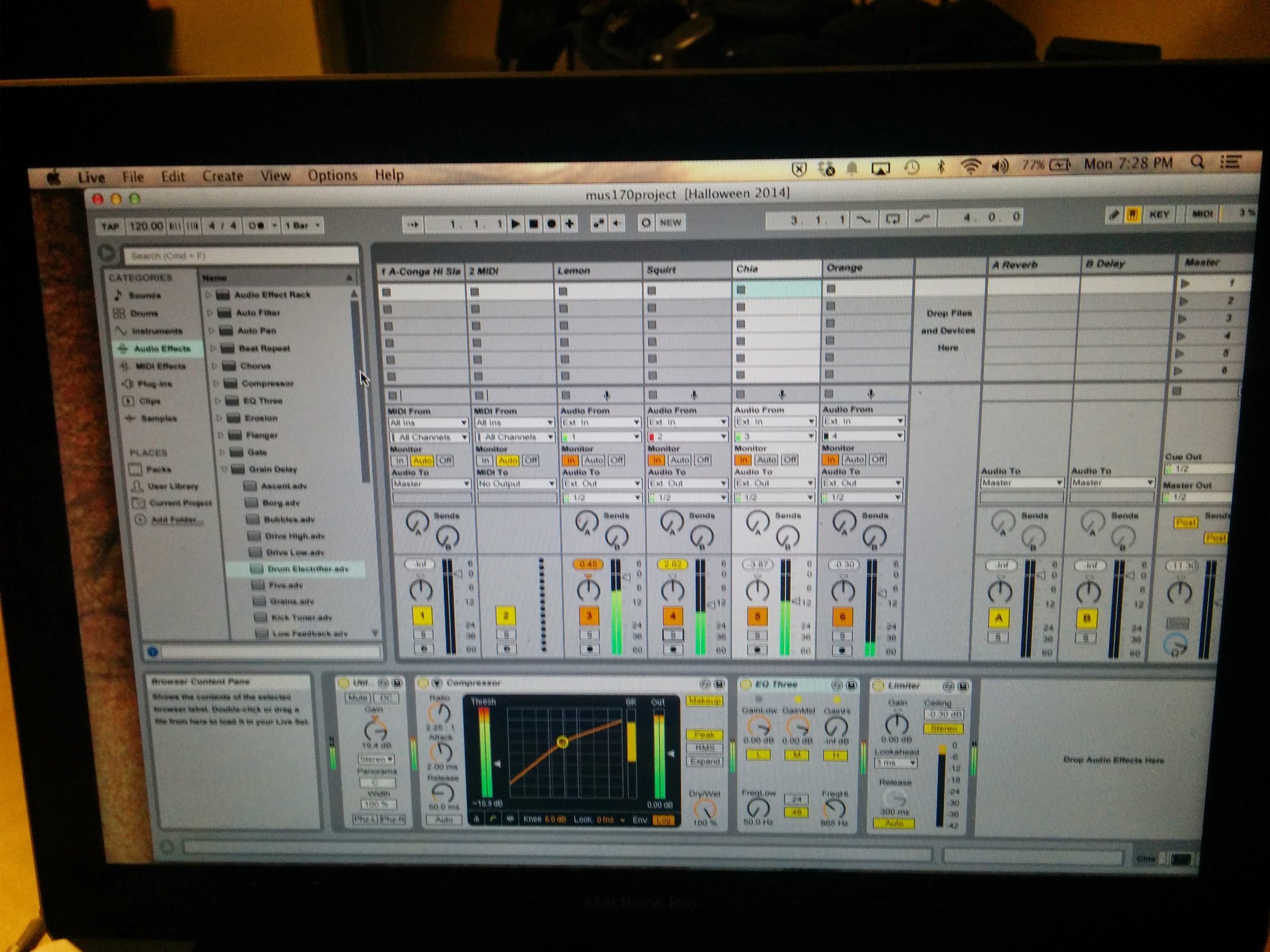This screenshot has width=1270, height=952.
Task: Click the TAP tempo button
Action: coord(110,226)
